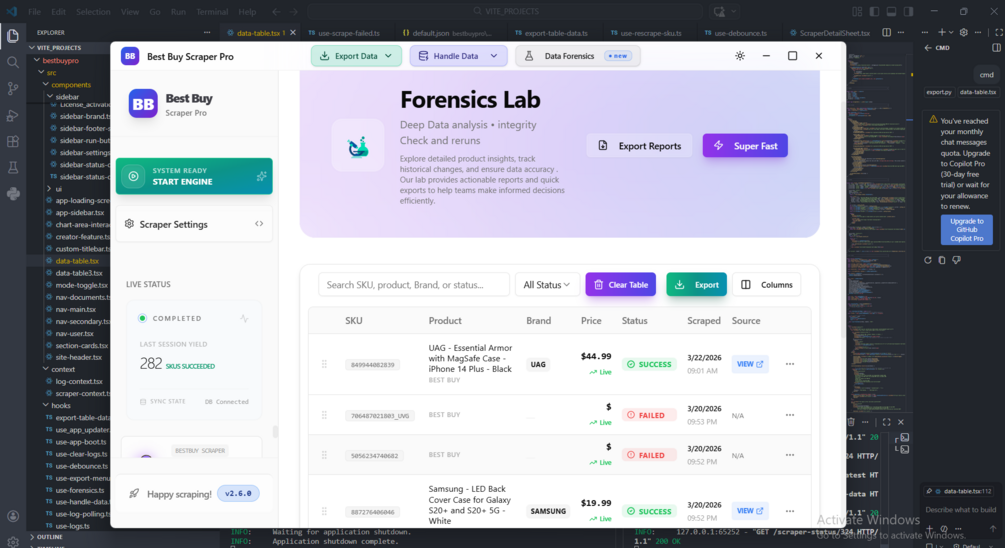Click thumbs-down icon in Copilot chat panel
1005x548 pixels.
point(956,260)
